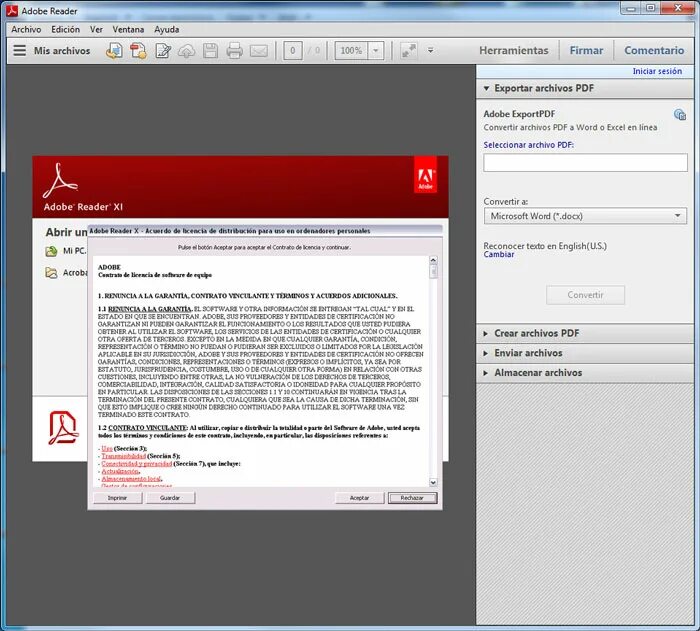Click the PDF document icon at lower left
The width and height of the screenshot is (700, 631).
pos(63,428)
